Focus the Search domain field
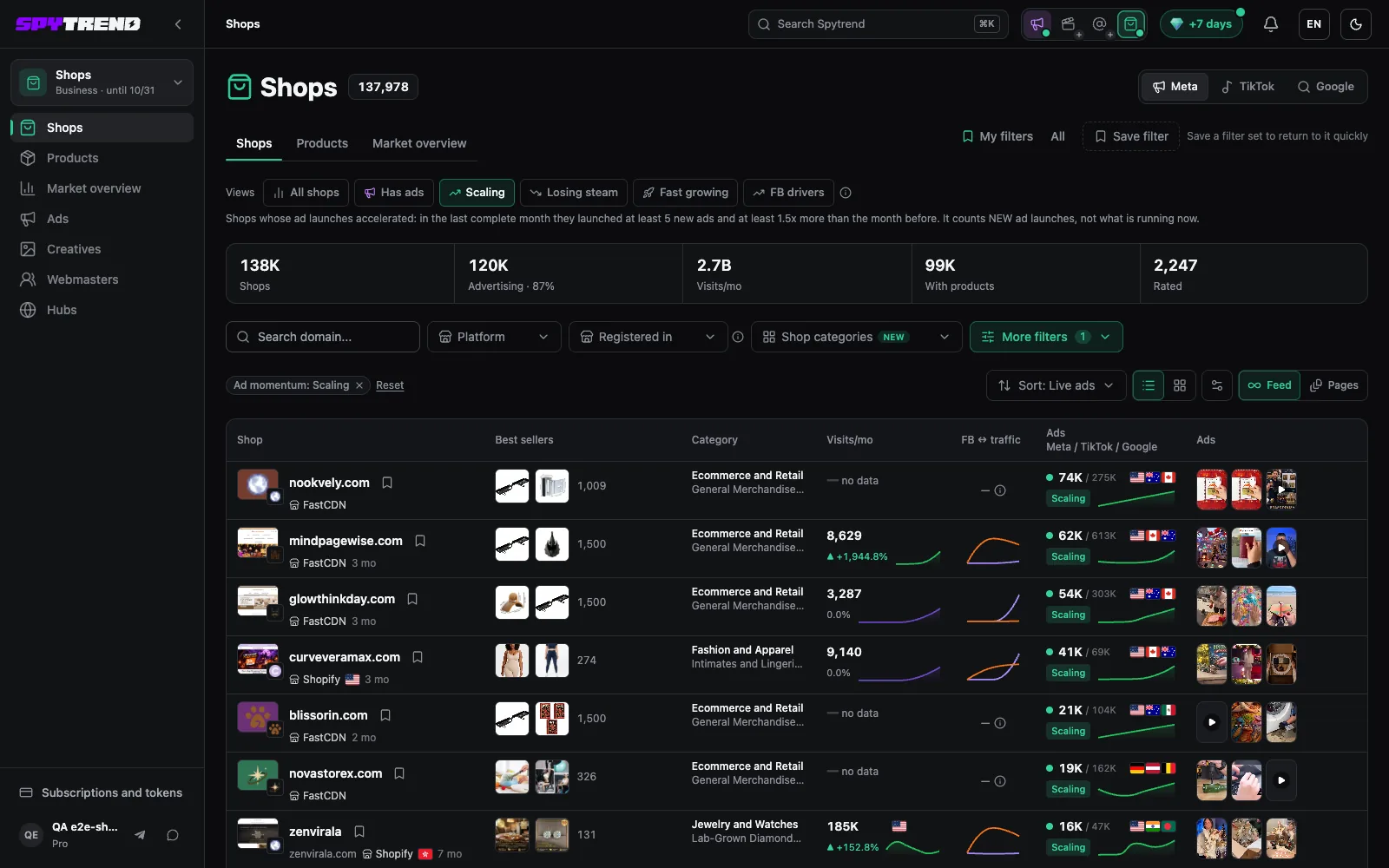1389x868 pixels. click(323, 337)
